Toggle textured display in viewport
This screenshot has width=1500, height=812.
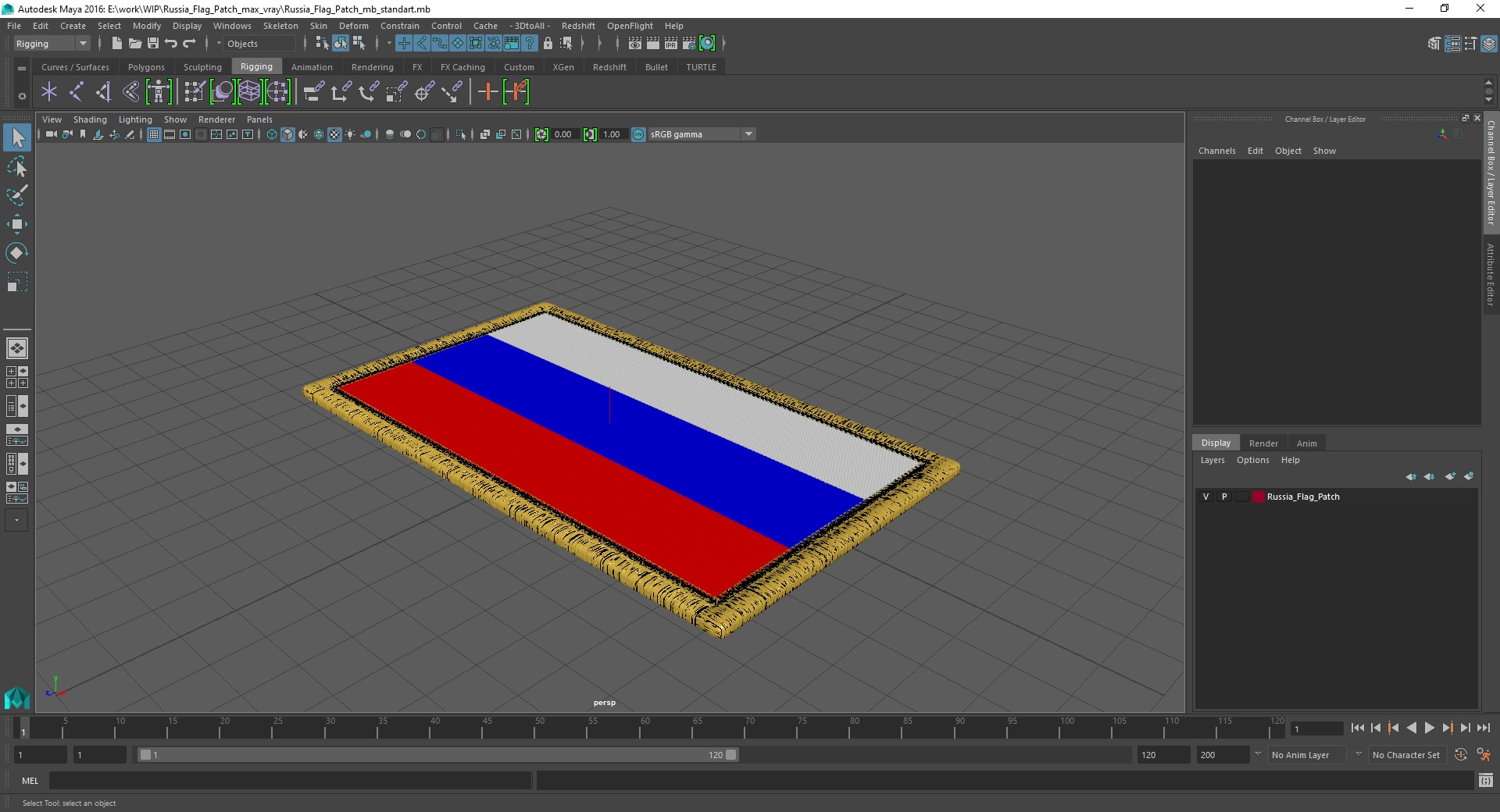tap(334, 134)
